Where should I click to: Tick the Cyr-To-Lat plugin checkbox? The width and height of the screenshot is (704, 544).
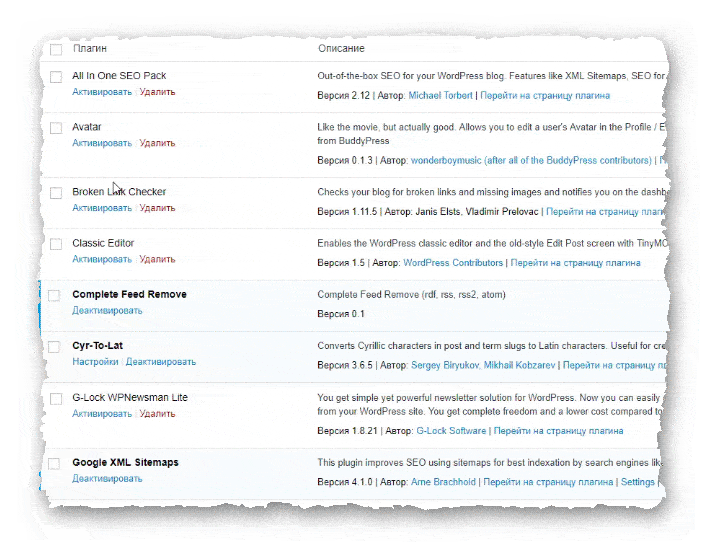click(54, 347)
